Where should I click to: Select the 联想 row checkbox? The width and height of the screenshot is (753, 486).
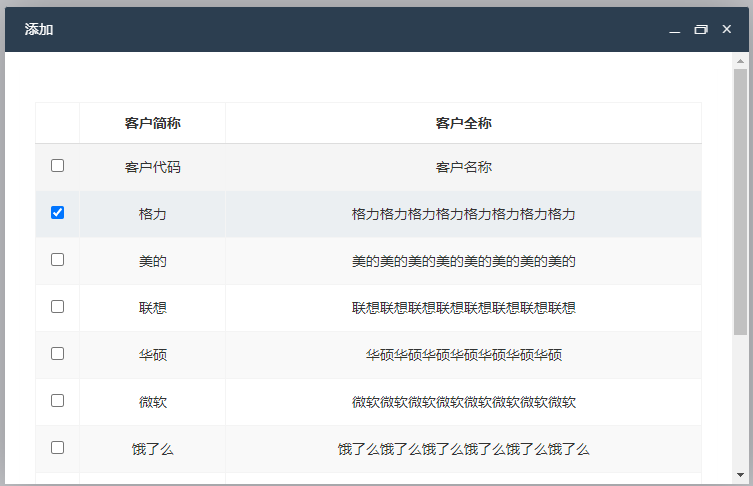click(x=58, y=307)
